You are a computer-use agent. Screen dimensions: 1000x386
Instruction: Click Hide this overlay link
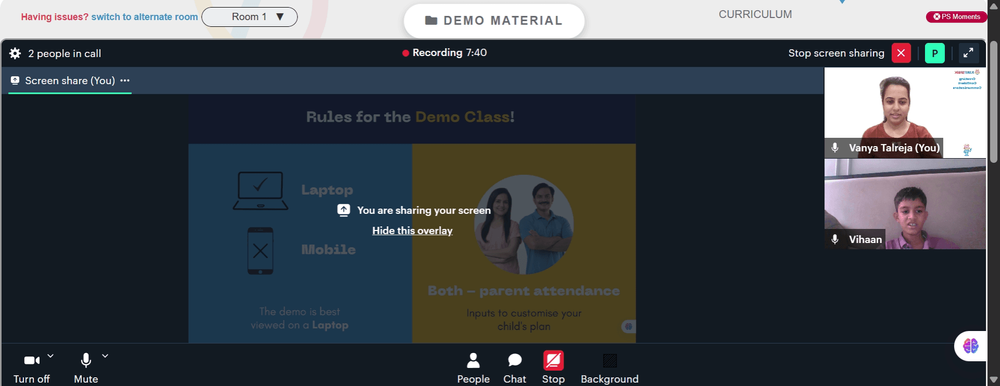(413, 231)
